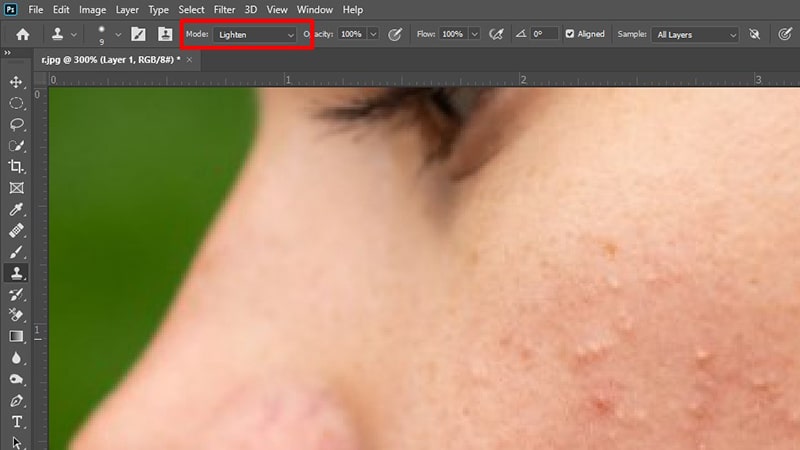The image size is (800, 450).
Task: Select the Healing Brush tool
Action: point(16,231)
